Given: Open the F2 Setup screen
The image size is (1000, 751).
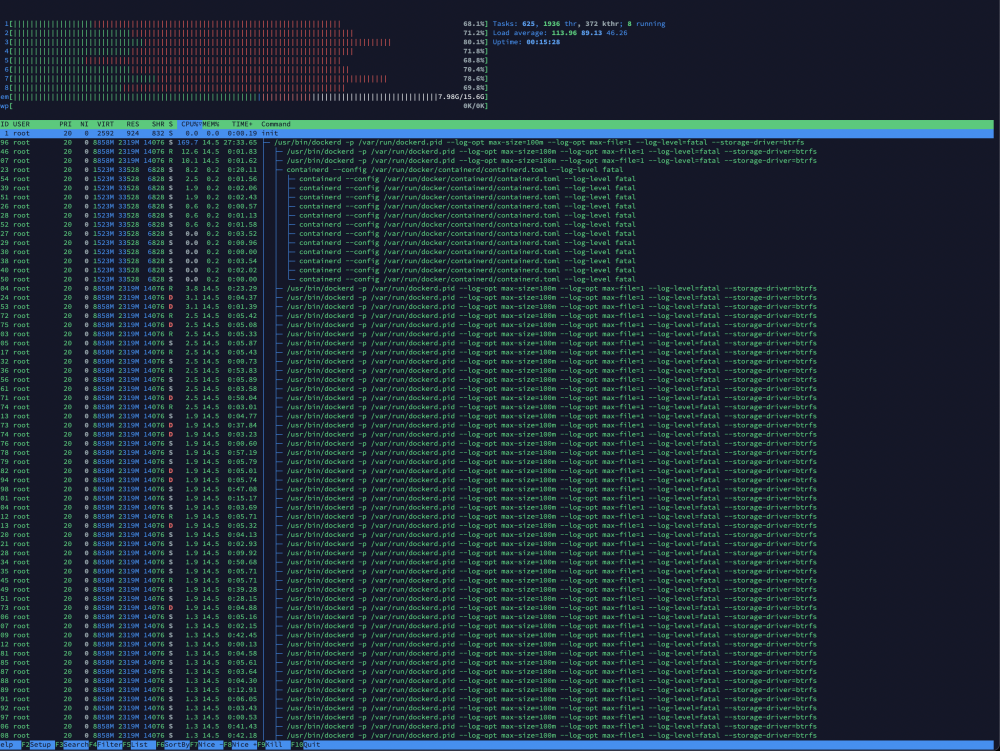Looking at the screenshot, I should tap(36, 745).
